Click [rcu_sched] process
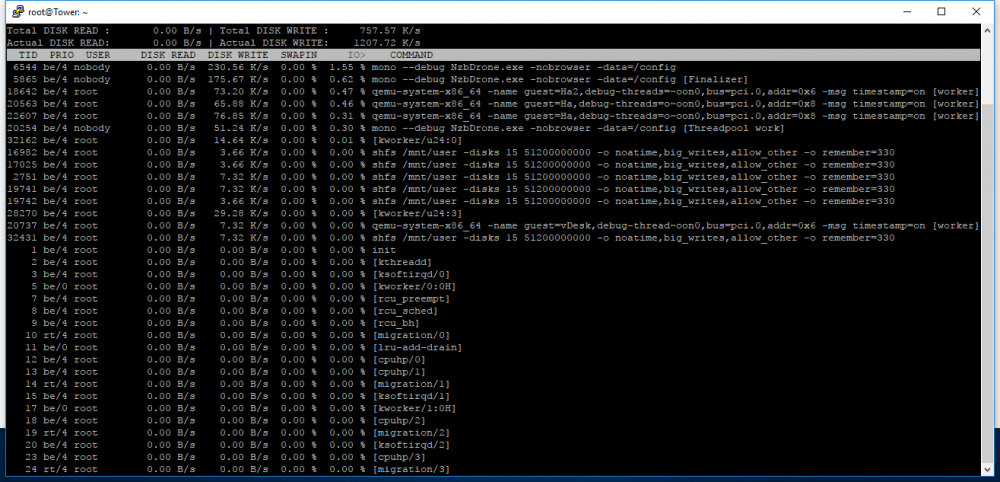 [x=406, y=311]
